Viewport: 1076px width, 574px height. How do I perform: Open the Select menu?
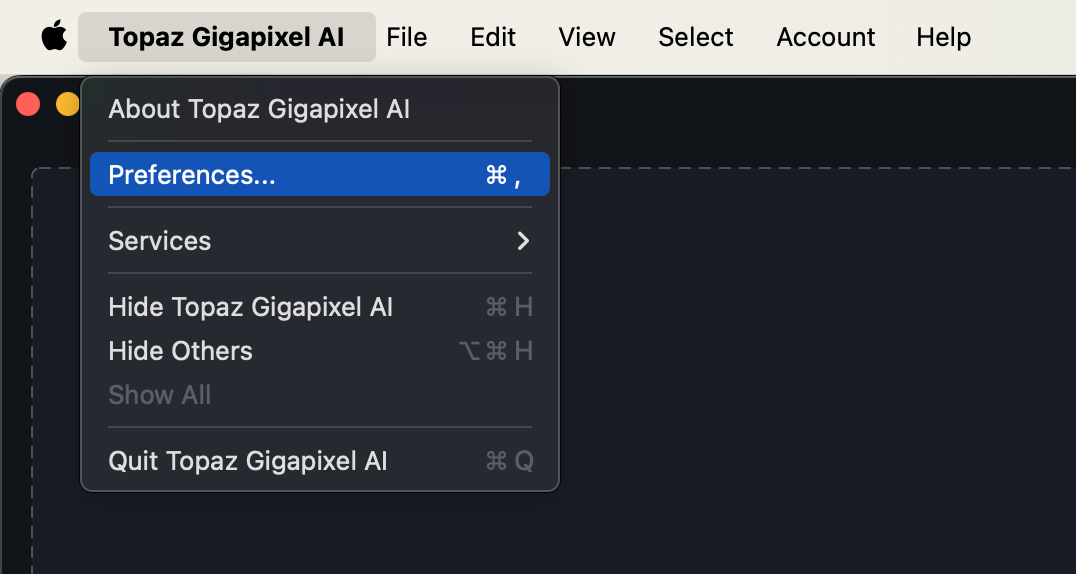695,37
